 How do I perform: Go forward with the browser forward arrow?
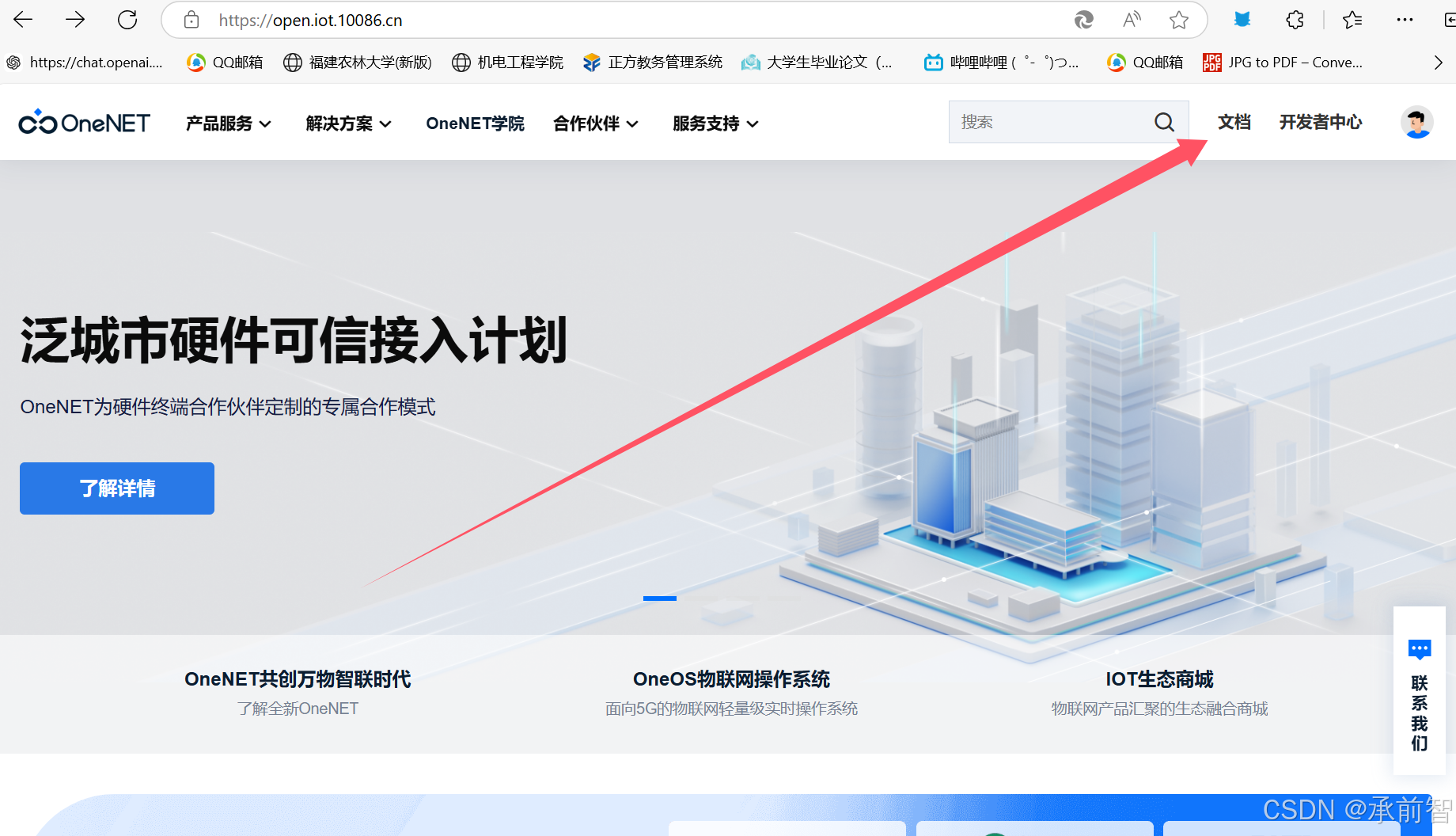pos(75,20)
